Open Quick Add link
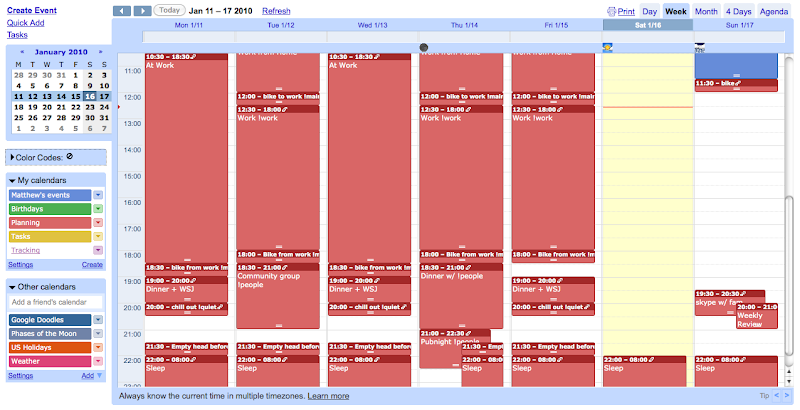The height and width of the screenshot is (410, 800). pyautogui.click(x=26, y=23)
